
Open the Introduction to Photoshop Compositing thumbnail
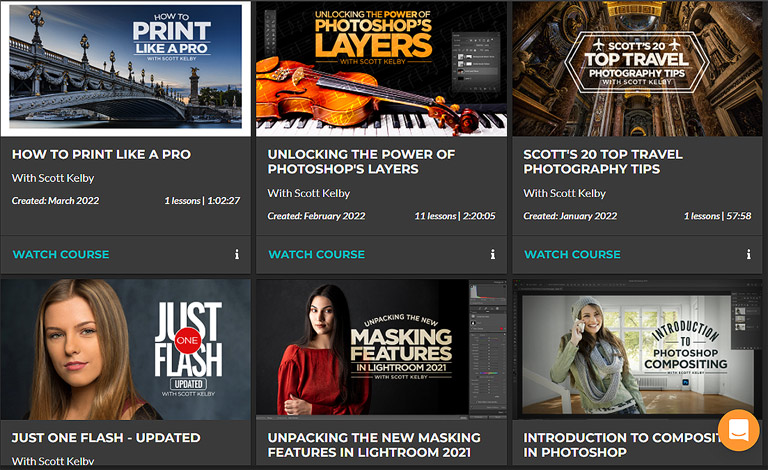point(637,350)
